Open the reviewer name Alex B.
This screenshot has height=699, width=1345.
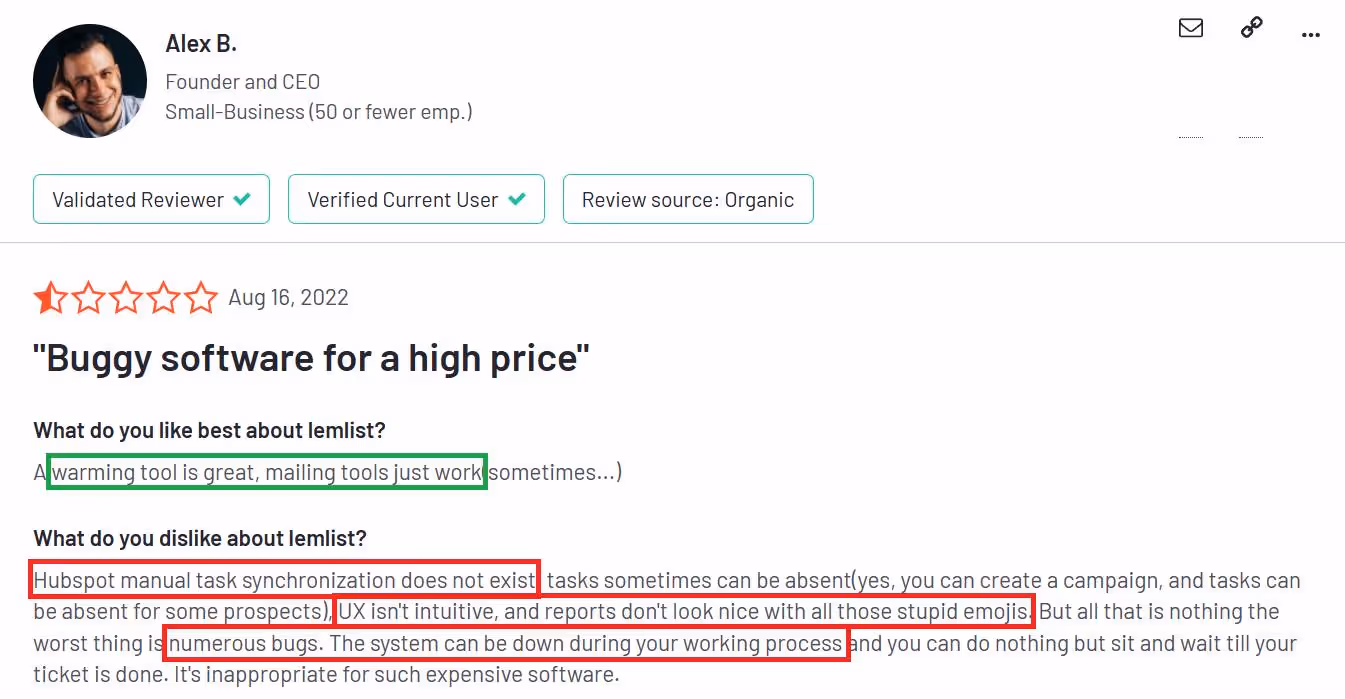[x=200, y=43]
